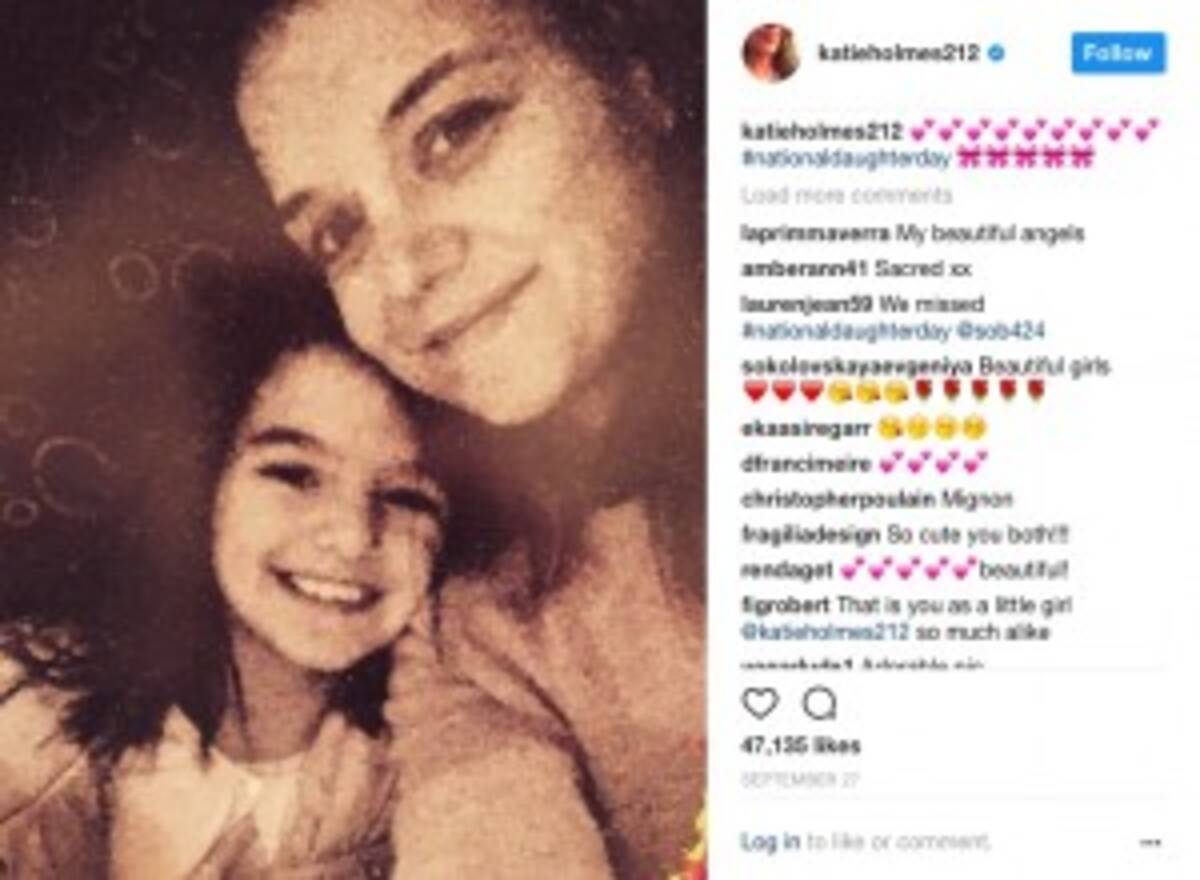Open laprimmaverra commenter profile

[x=816, y=234]
